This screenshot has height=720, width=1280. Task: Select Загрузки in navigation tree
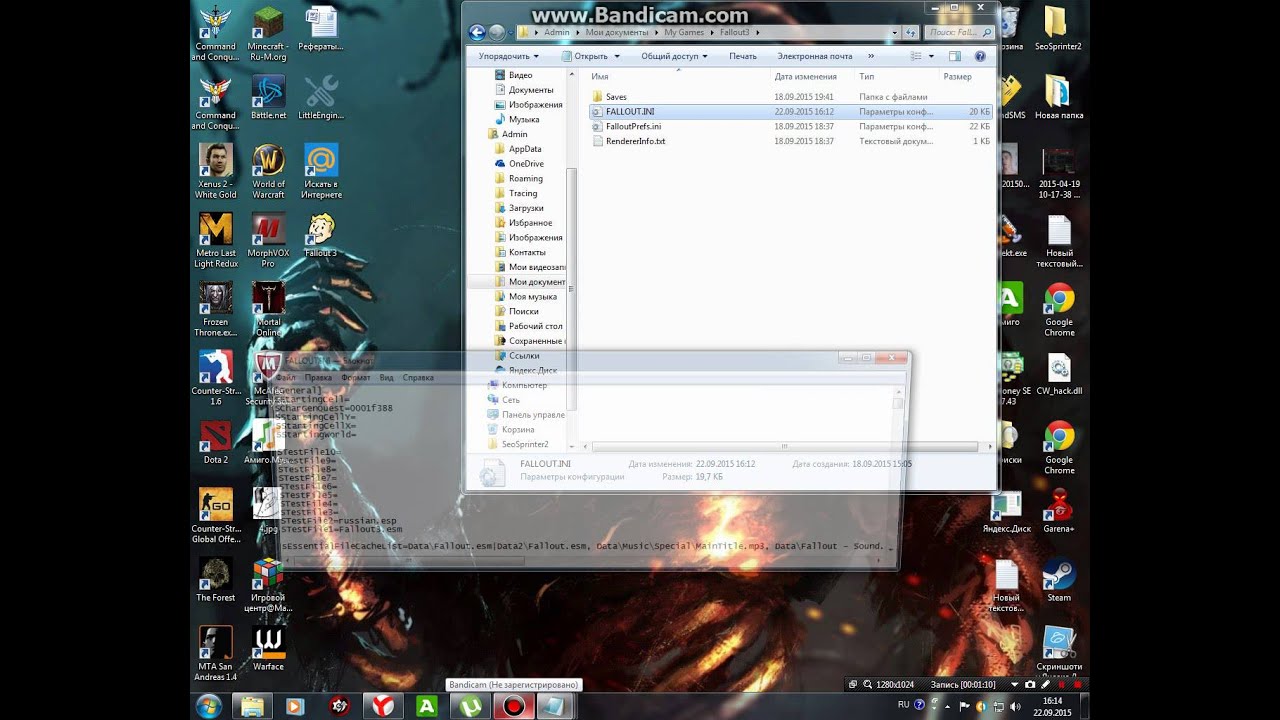(x=526, y=208)
